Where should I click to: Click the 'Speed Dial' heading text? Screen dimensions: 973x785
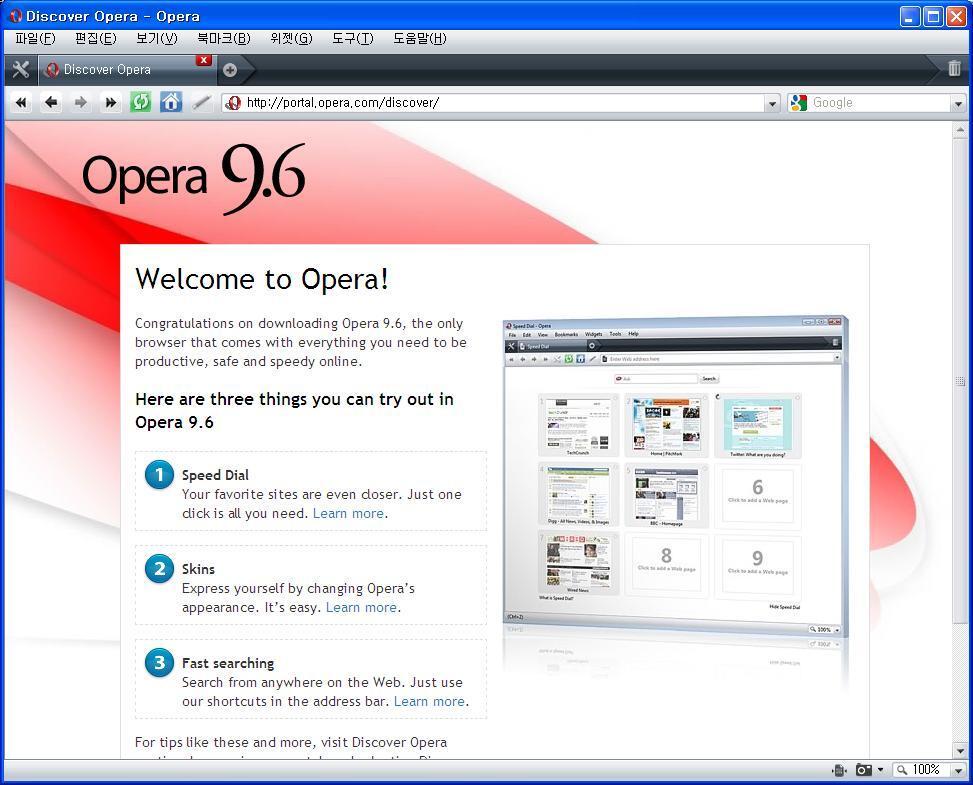215,475
